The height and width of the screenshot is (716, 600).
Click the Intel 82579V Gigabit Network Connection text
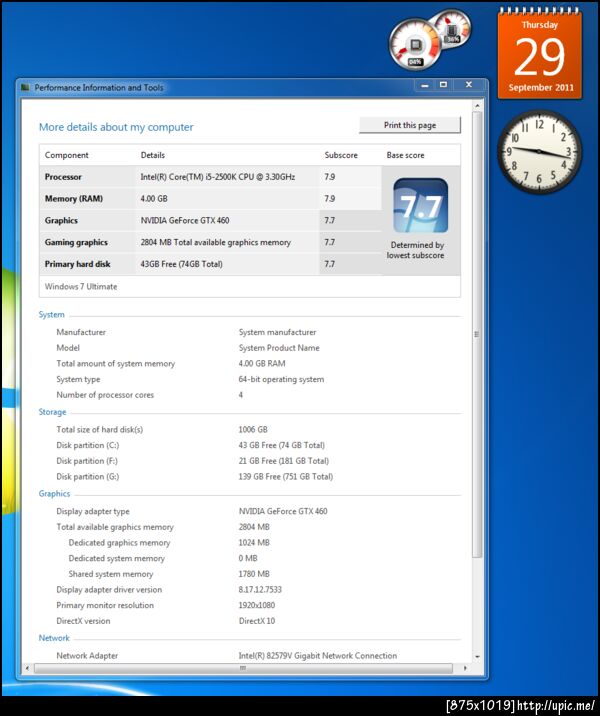(318, 656)
